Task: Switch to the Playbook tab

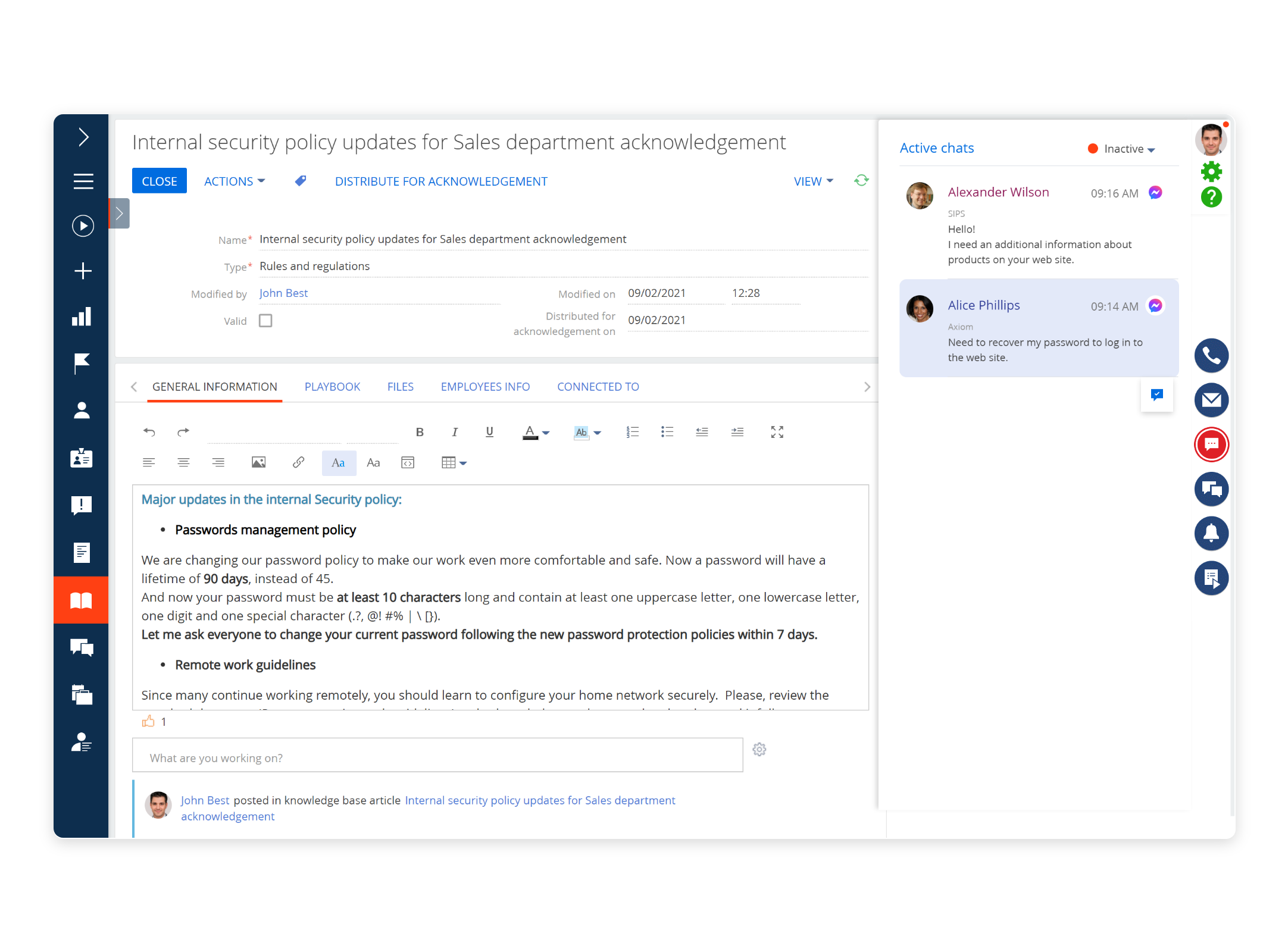Action: click(x=332, y=387)
